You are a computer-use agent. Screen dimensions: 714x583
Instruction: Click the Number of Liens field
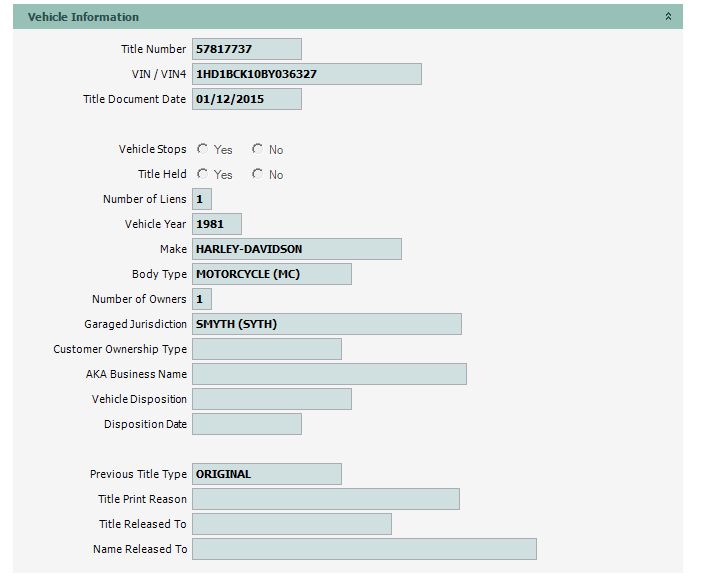click(201, 199)
